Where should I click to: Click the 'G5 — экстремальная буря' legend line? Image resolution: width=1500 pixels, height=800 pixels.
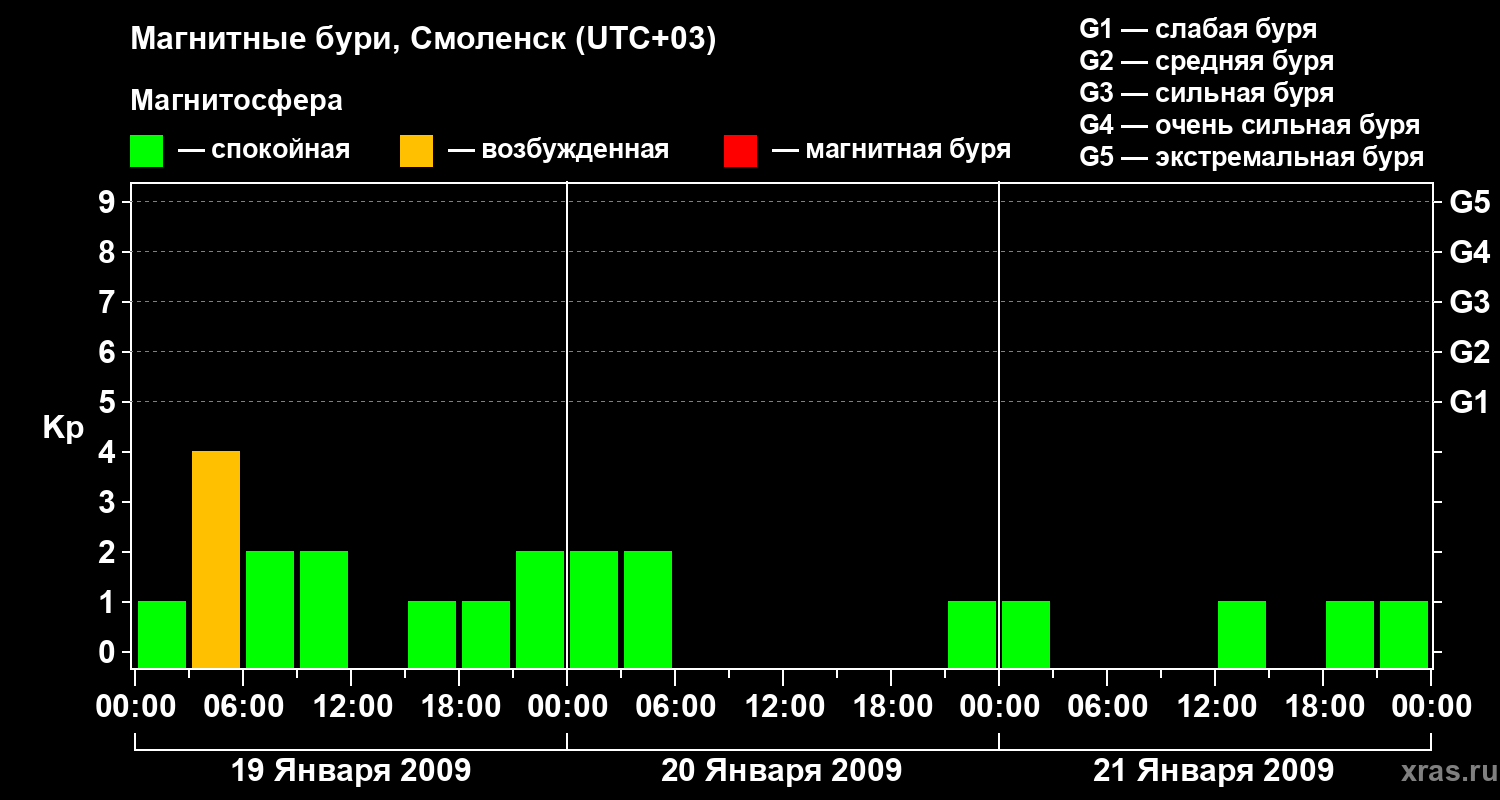click(x=1251, y=157)
